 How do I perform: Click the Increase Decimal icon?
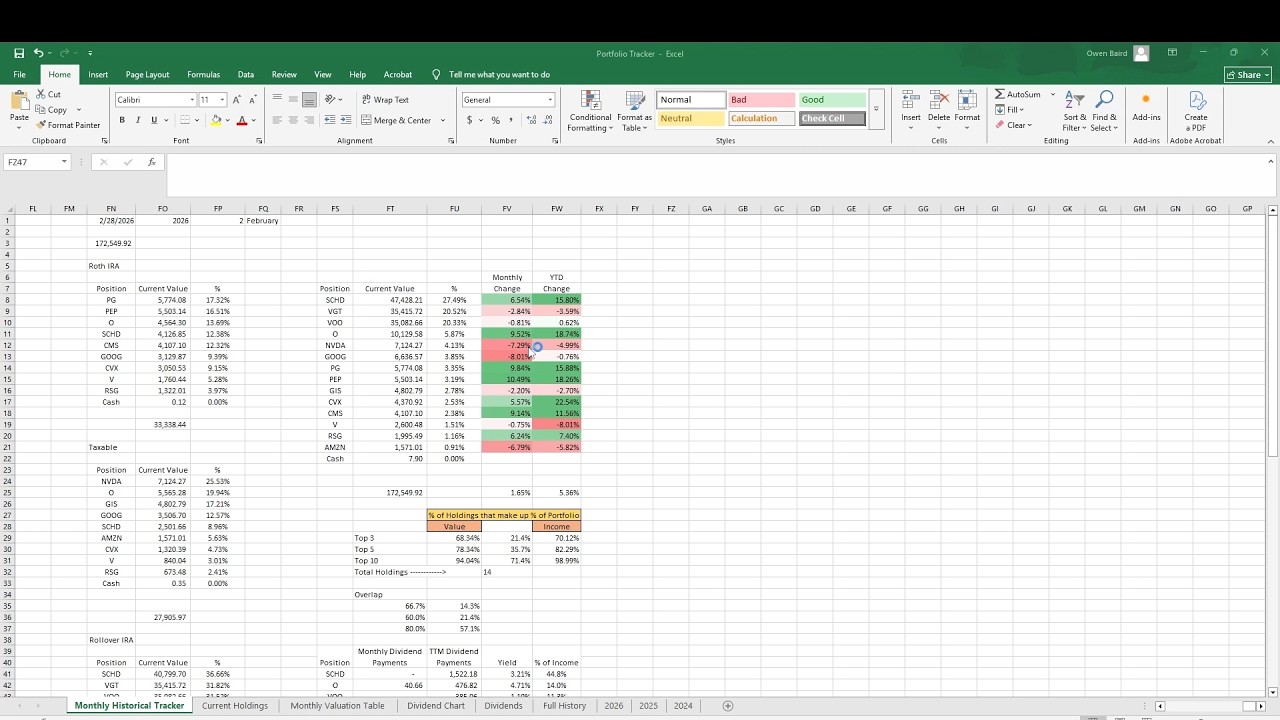pyautogui.click(x=532, y=120)
